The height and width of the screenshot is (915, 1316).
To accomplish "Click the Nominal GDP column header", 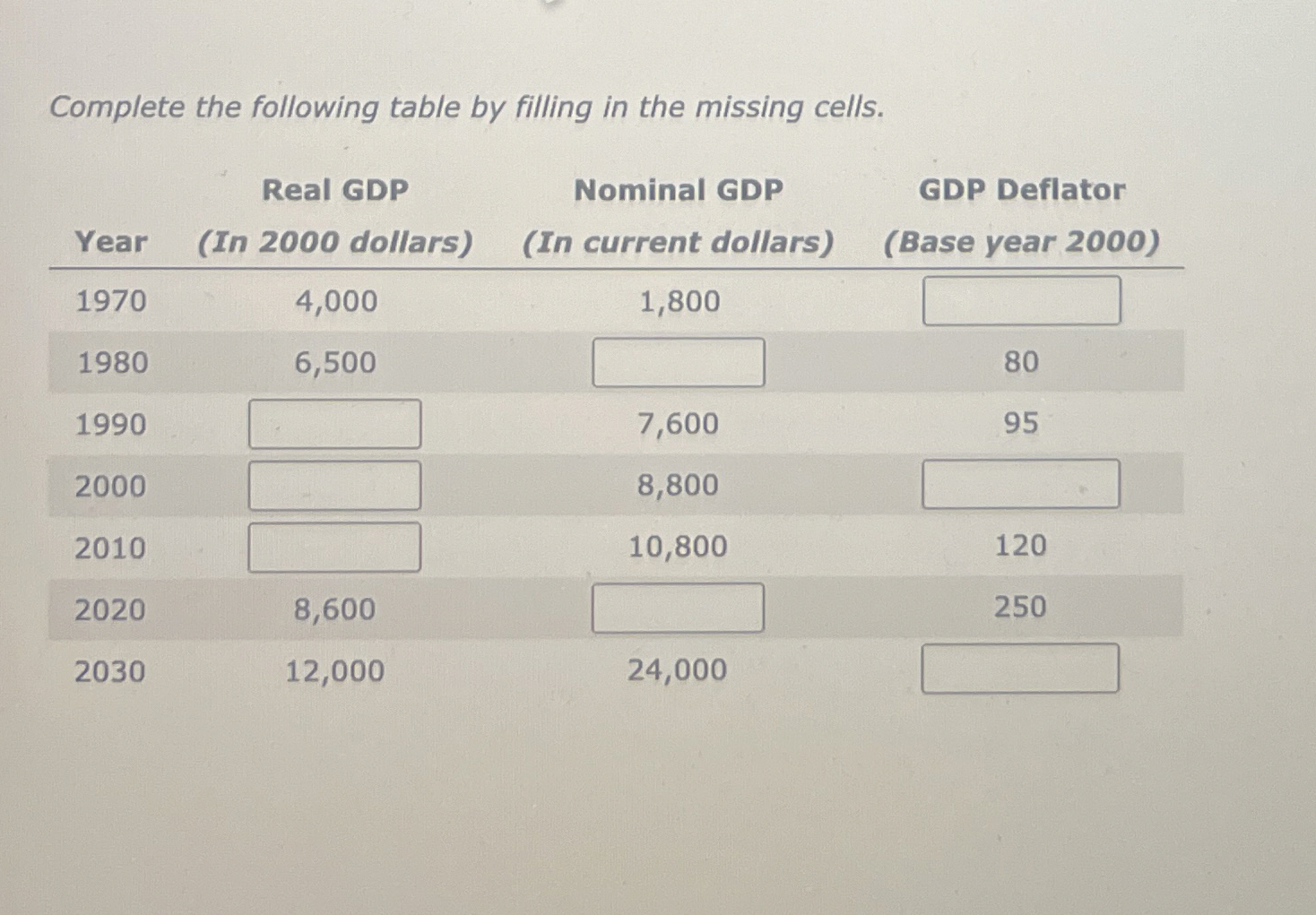I will [679, 190].
